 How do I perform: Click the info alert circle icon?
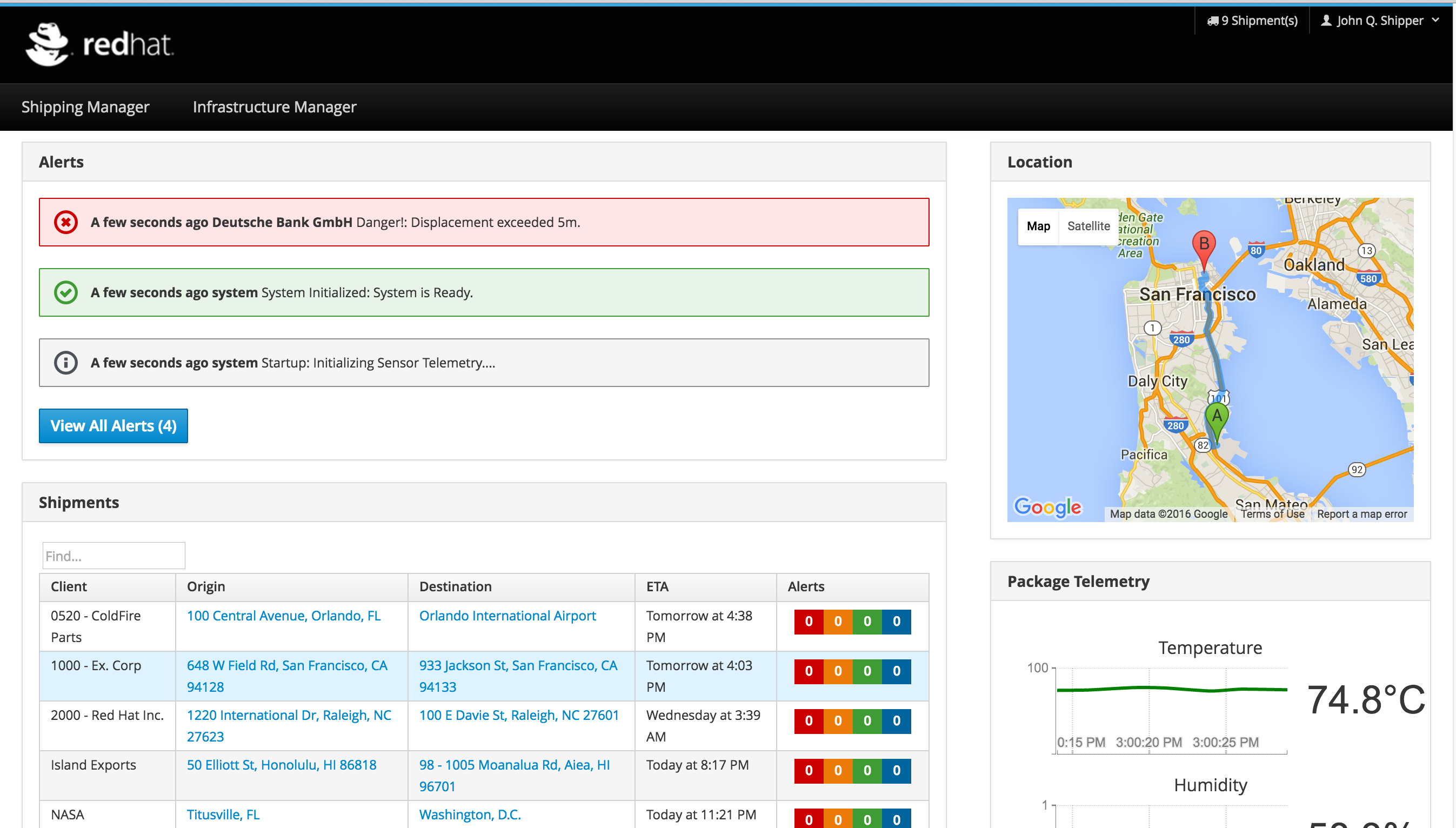point(66,363)
